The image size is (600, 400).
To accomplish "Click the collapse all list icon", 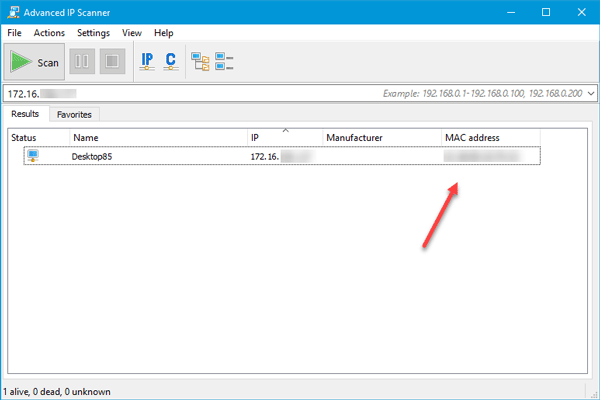I will pyautogui.click(x=224, y=62).
